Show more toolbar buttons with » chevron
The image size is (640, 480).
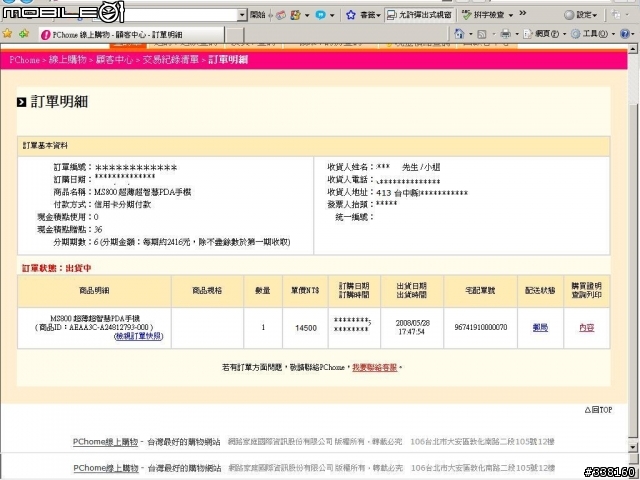(522, 14)
